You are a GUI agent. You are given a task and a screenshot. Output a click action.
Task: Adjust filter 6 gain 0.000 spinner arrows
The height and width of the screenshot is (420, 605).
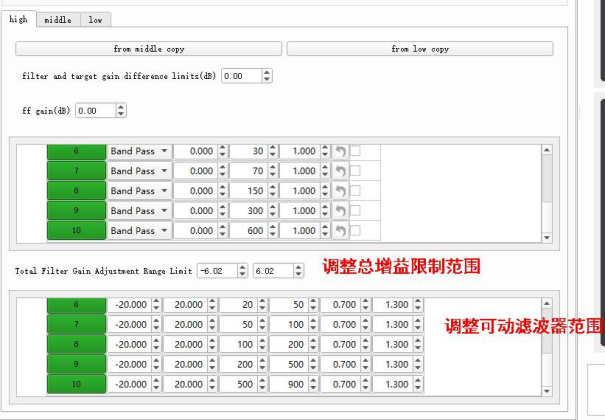tap(223, 151)
